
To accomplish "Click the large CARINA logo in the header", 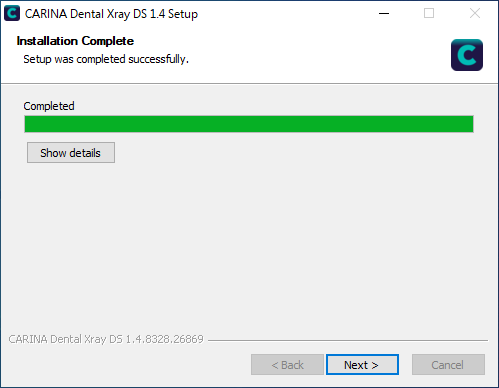I will pyautogui.click(x=467, y=55).
